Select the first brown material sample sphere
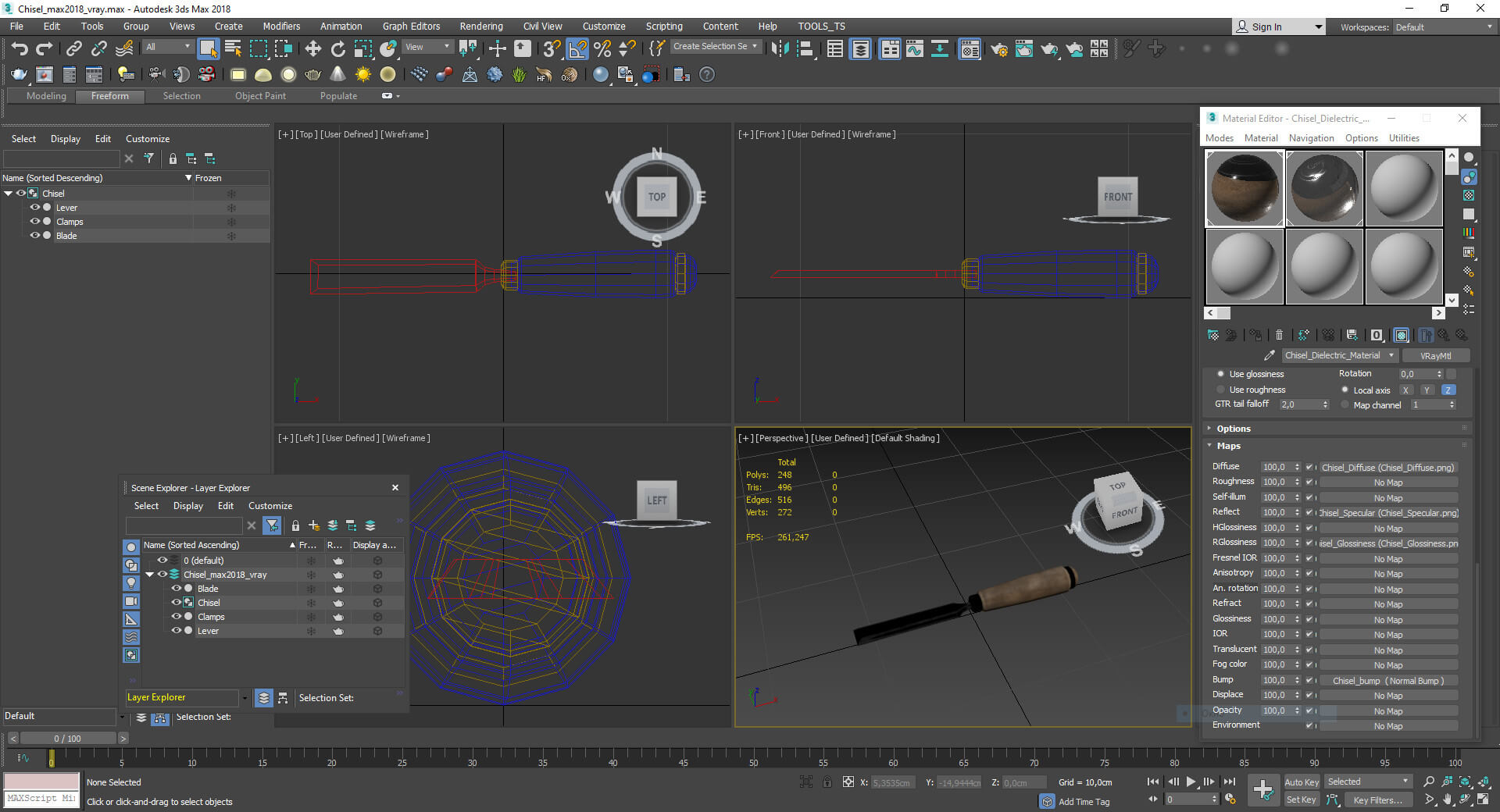Viewport: 1500px width, 812px height. tap(1245, 188)
